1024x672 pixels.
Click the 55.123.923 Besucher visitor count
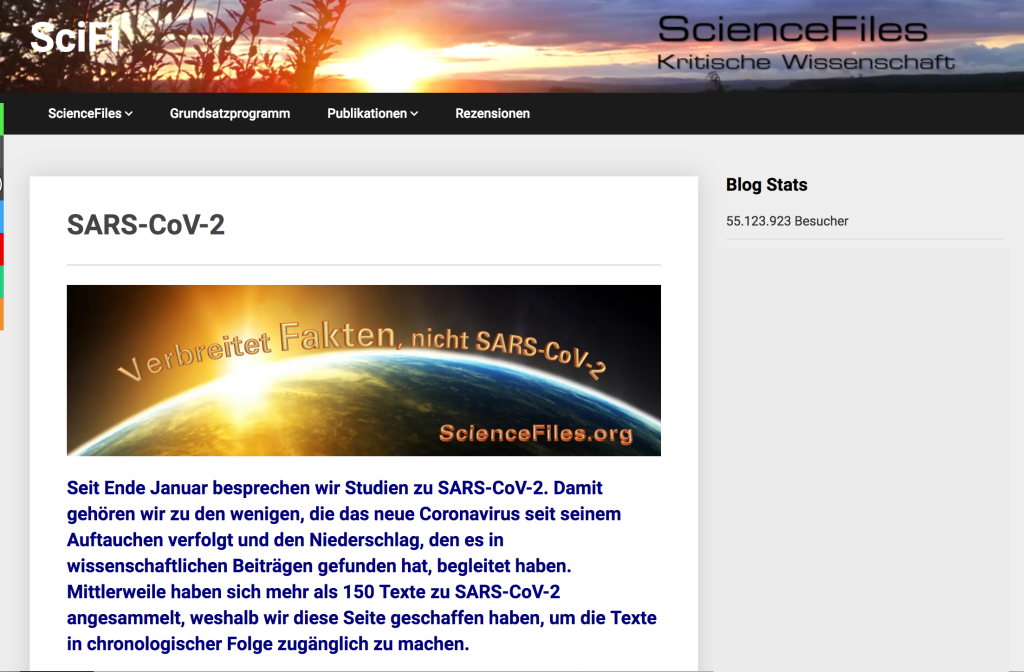(x=787, y=221)
